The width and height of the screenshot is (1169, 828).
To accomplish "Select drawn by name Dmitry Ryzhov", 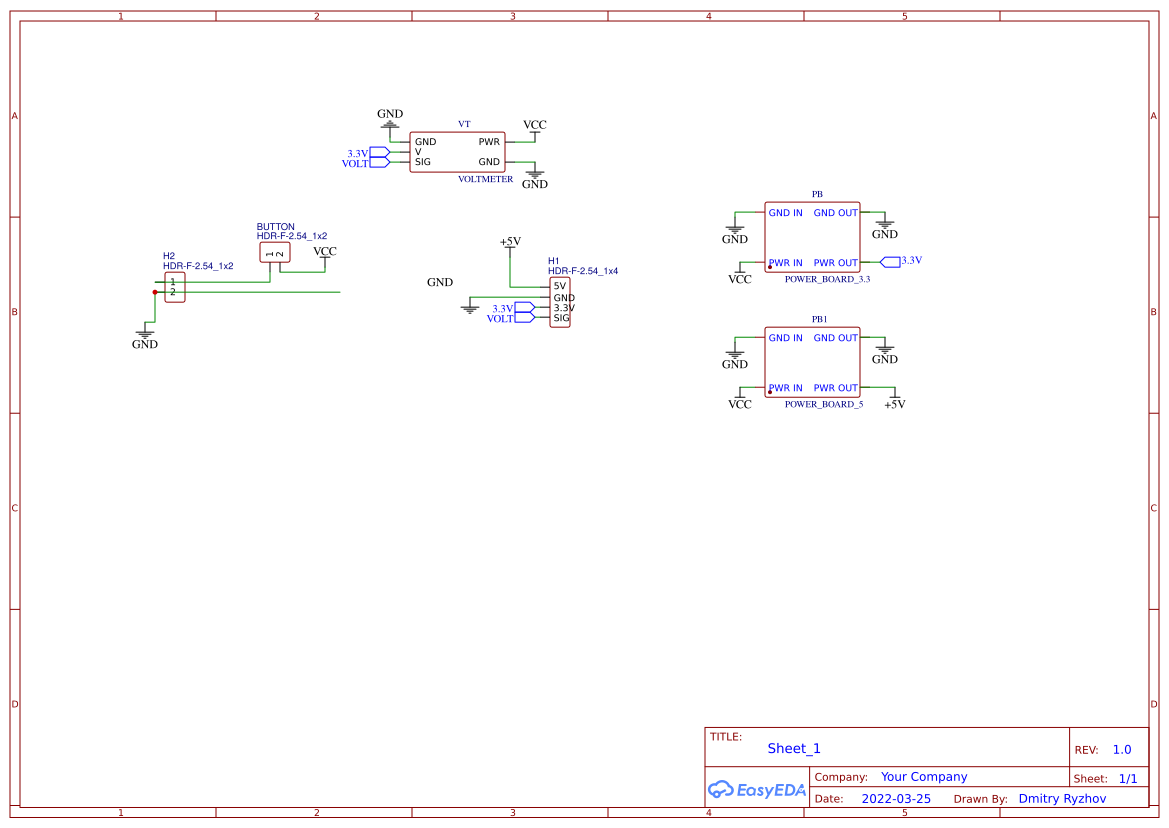I will coord(1062,798).
